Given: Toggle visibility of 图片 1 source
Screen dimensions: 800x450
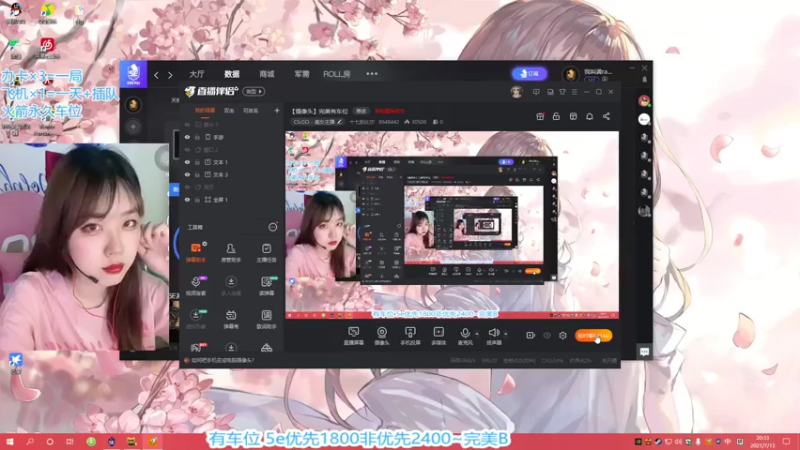Looking at the screenshot, I should 187,124.
